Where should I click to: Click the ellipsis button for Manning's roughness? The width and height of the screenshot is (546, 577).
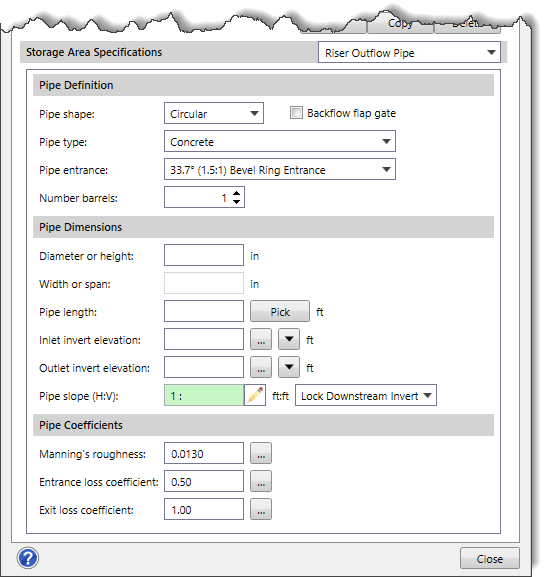pos(261,453)
